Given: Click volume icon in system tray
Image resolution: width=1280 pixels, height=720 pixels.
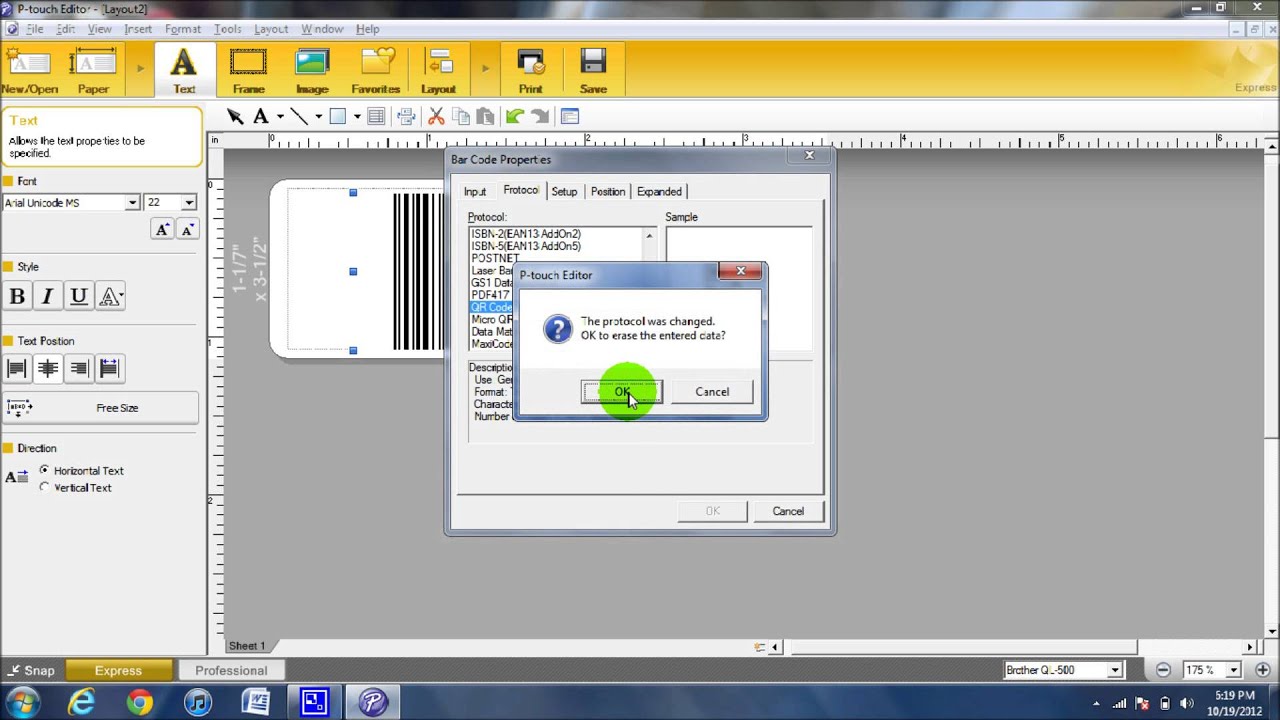Looking at the screenshot, I should (1187, 703).
